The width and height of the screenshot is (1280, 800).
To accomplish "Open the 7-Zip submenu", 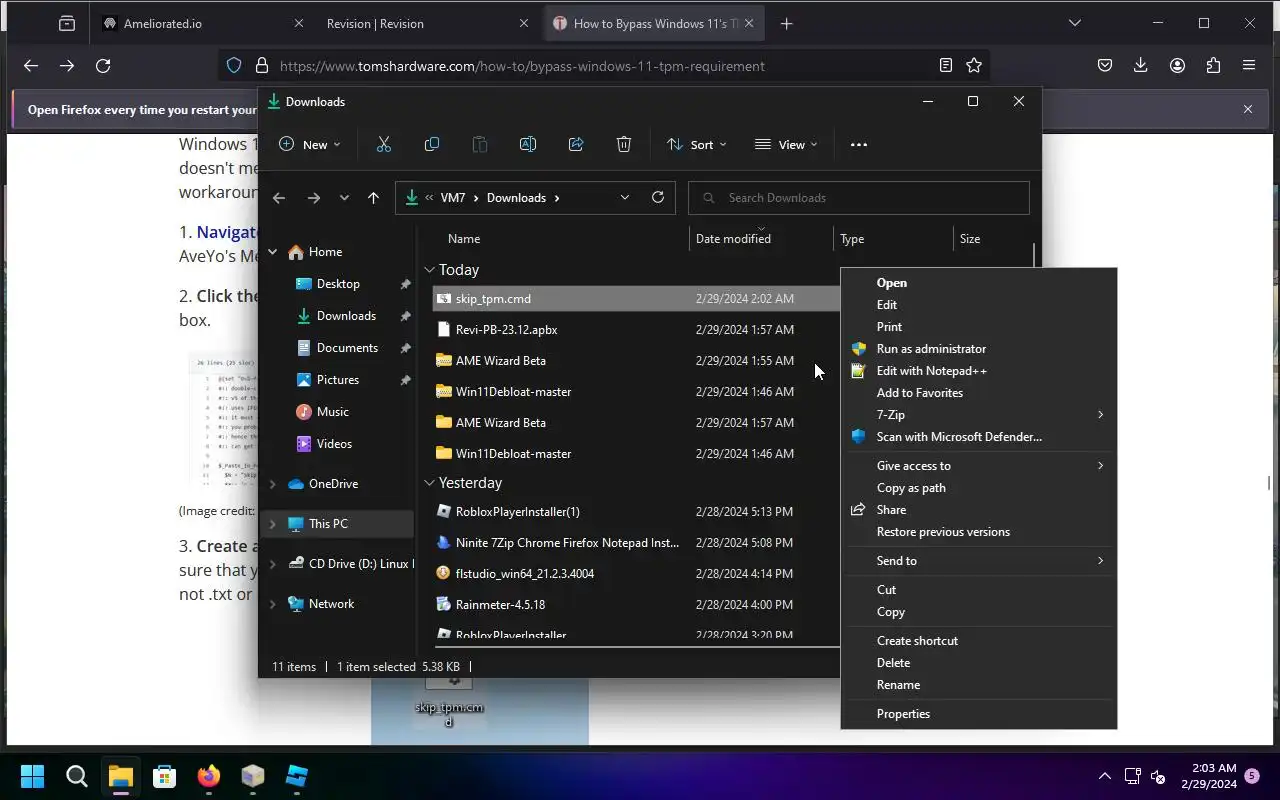I will click(x=979, y=415).
